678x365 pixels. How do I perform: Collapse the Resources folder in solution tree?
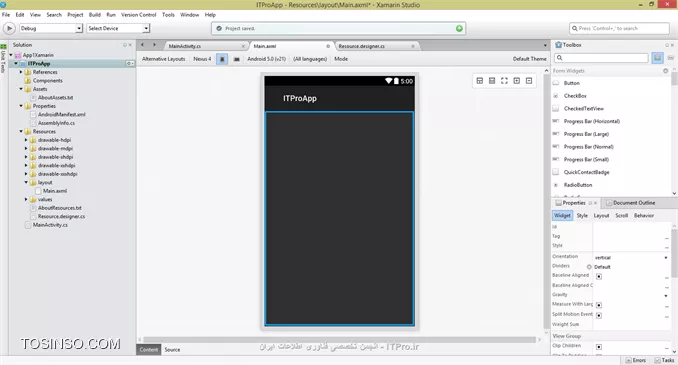pyautogui.click(x=21, y=131)
